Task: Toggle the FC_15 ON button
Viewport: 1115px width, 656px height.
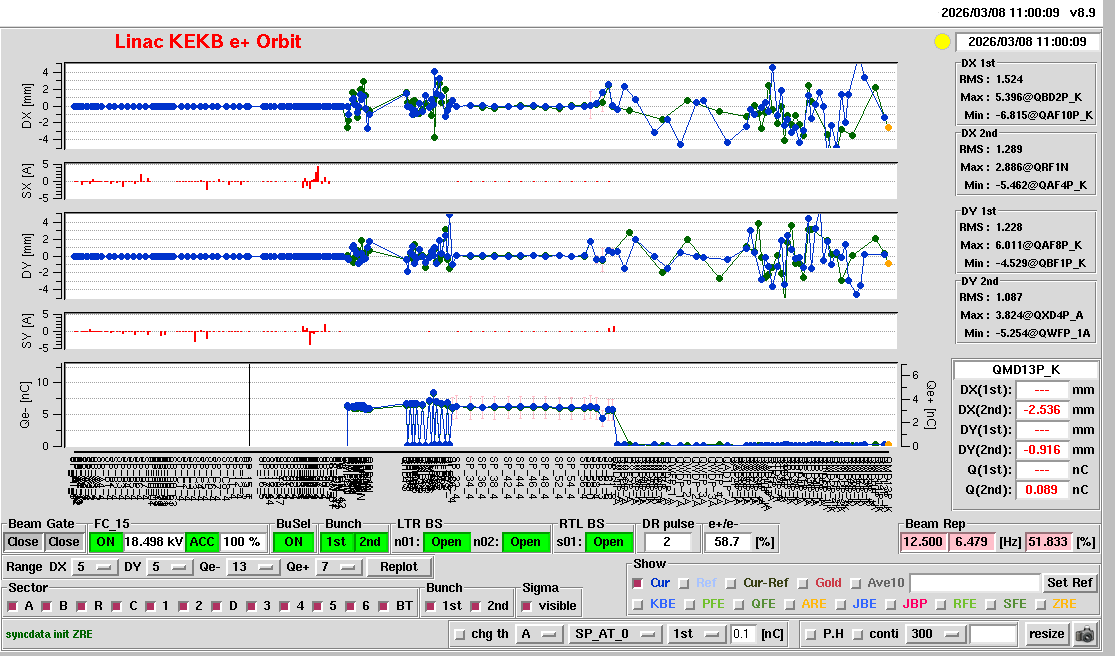Action: [x=104, y=542]
